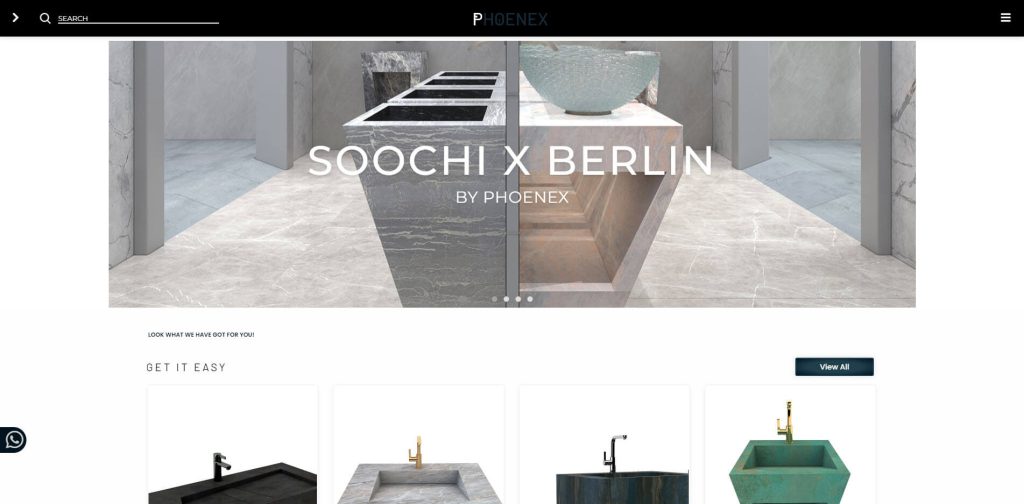
Task: Open WhatsApp chat icon
Action: (x=13, y=440)
